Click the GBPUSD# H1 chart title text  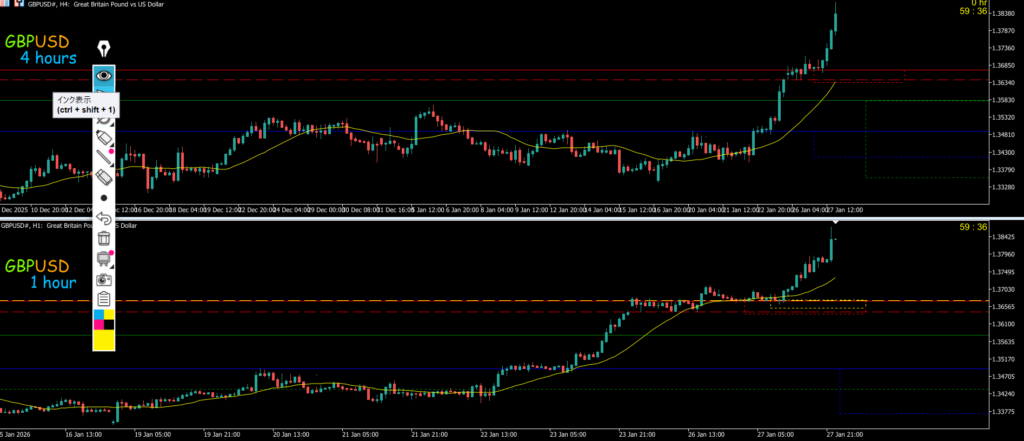click(x=40, y=226)
